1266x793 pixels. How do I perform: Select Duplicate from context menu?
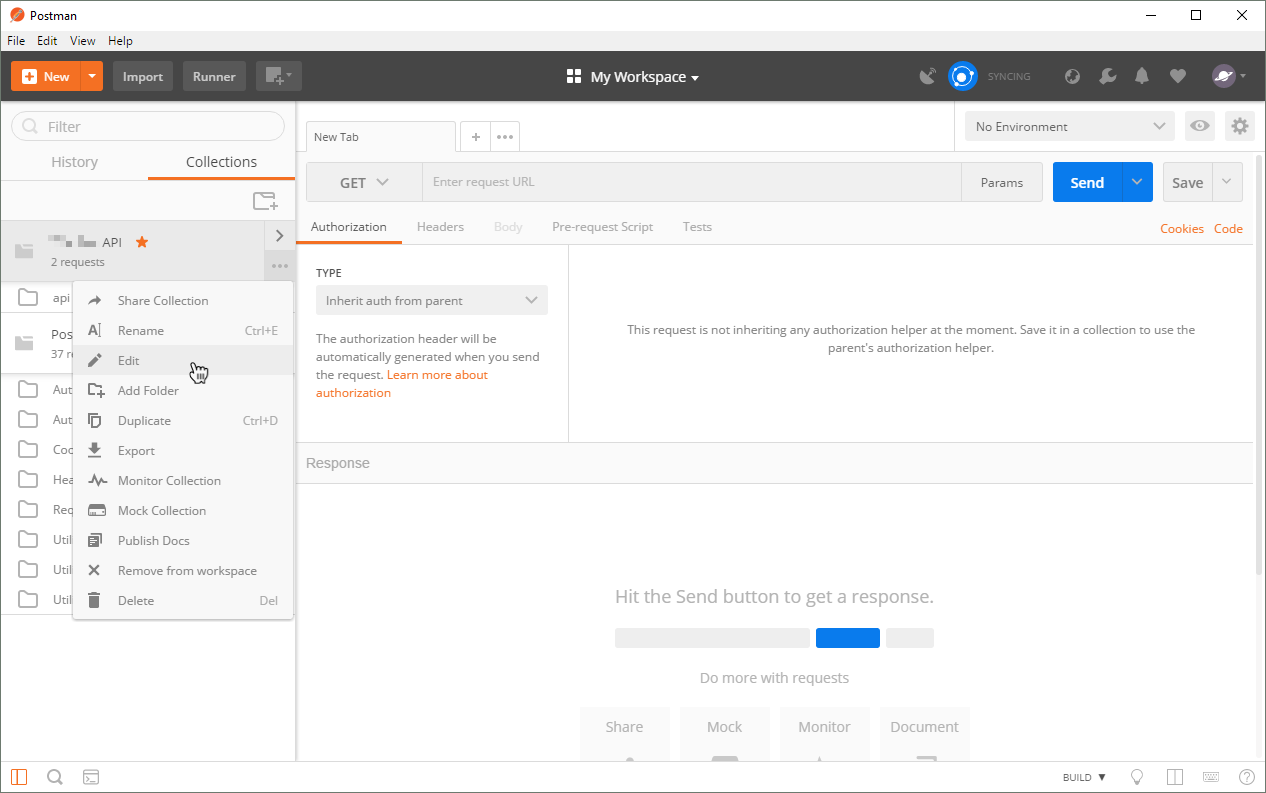click(183, 420)
